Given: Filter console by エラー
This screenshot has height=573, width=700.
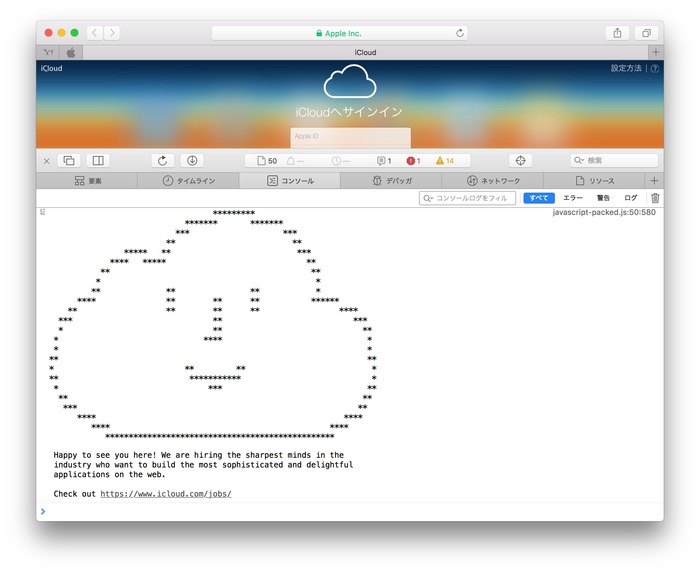Looking at the screenshot, I should tap(573, 198).
